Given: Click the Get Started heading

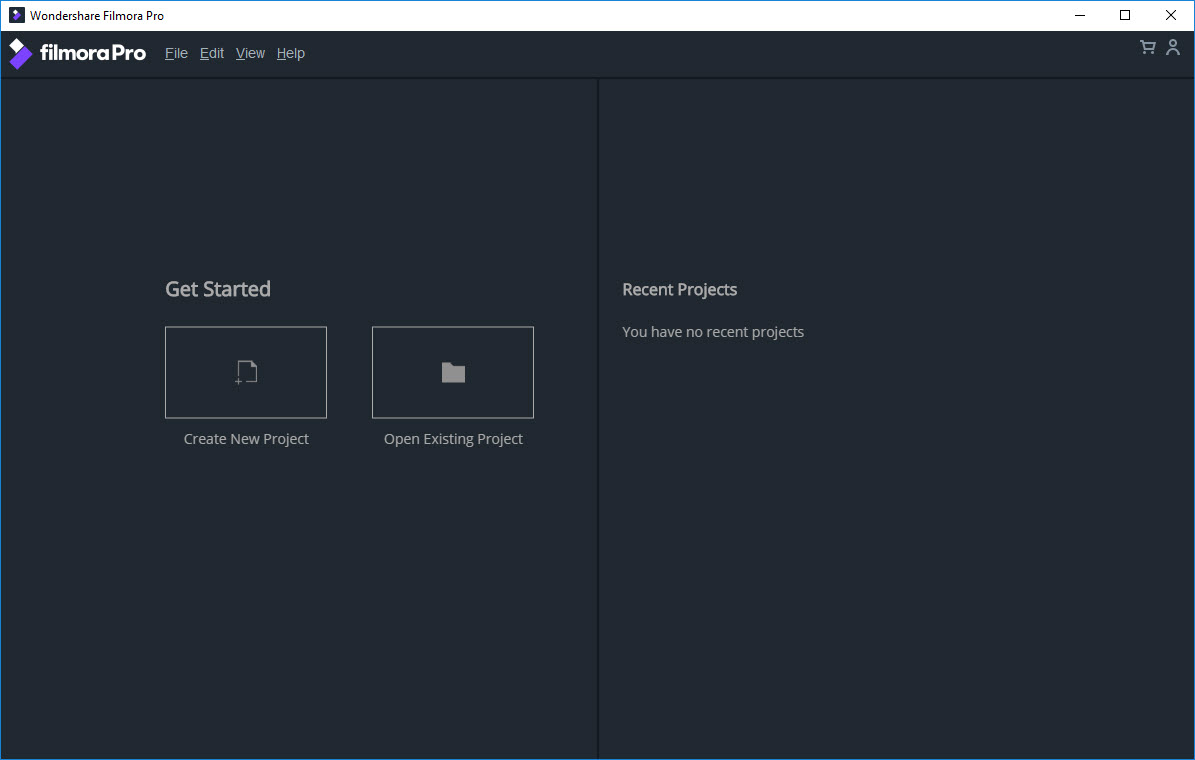Looking at the screenshot, I should (x=217, y=289).
